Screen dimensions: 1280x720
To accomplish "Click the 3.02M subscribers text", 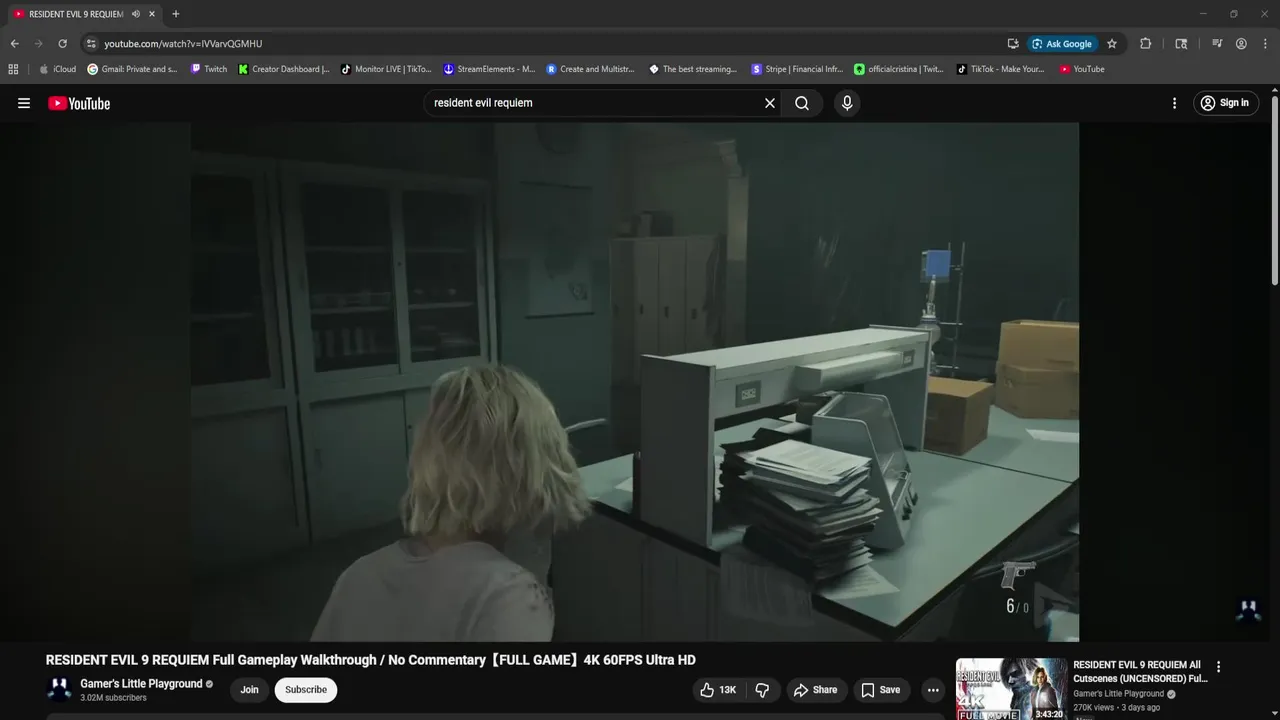I will [x=113, y=698].
